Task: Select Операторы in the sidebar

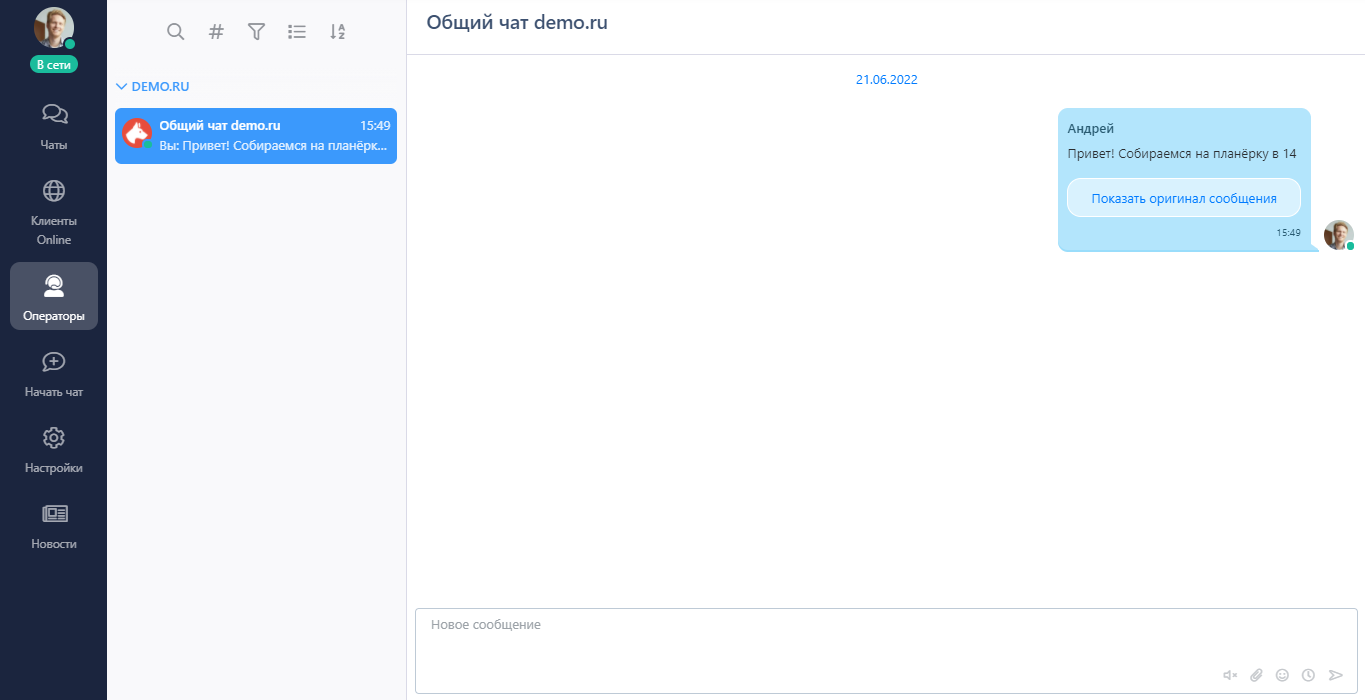Action: [54, 297]
